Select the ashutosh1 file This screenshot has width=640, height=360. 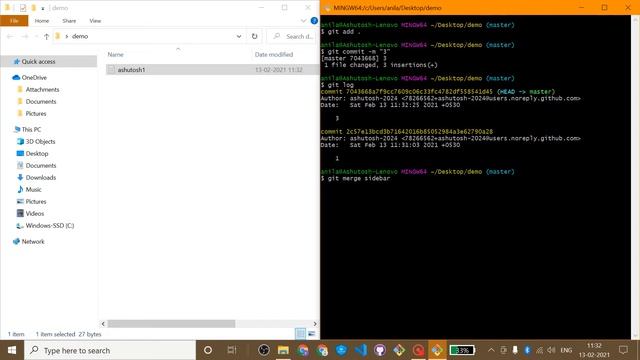coord(131,70)
